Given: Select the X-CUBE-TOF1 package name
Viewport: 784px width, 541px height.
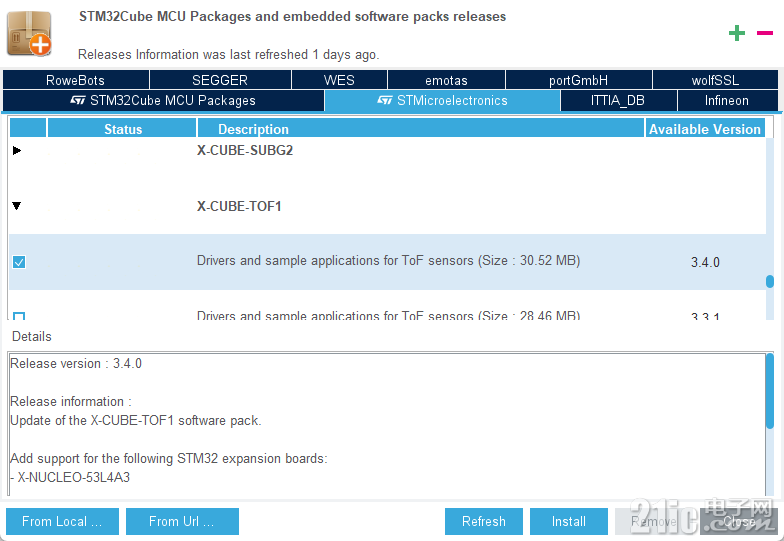Looking at the screenshot, I should [239, 206].
